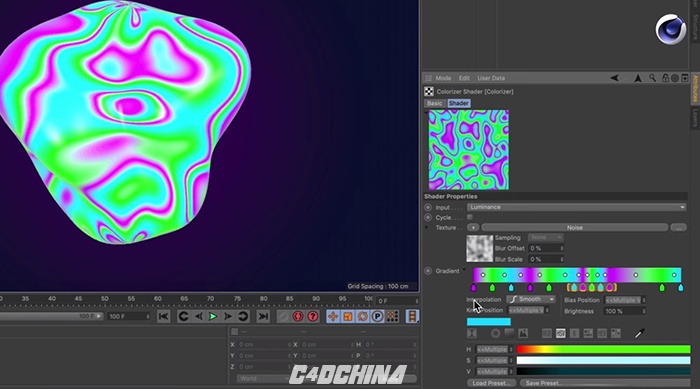Click the Gradient animation dot
This screenshot has width=700, height=389.
(x=428, y=271)
